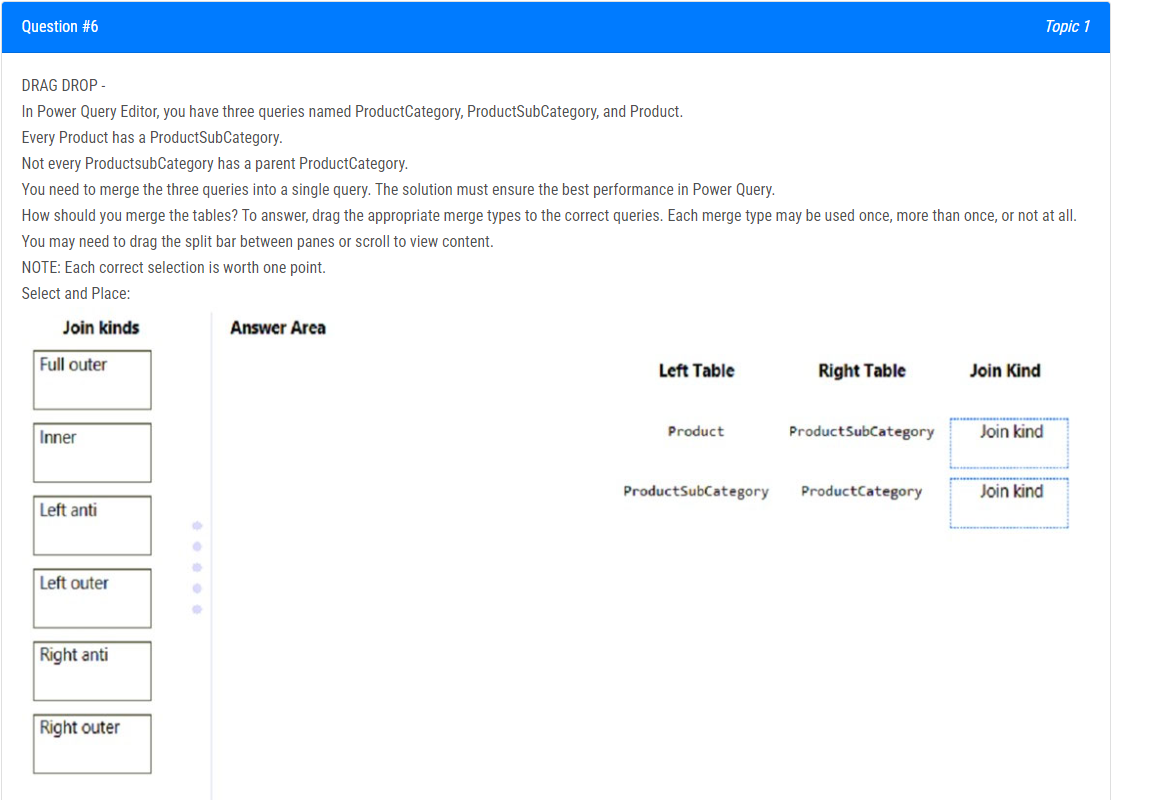Select the Inner join kind box
Image resolution: width=1149 pixels, height=800 pixels.
tap(92, 452)
